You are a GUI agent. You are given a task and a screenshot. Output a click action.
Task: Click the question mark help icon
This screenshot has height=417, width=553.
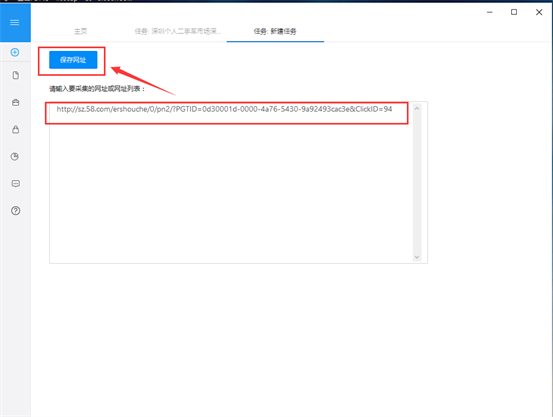(16, 211)
